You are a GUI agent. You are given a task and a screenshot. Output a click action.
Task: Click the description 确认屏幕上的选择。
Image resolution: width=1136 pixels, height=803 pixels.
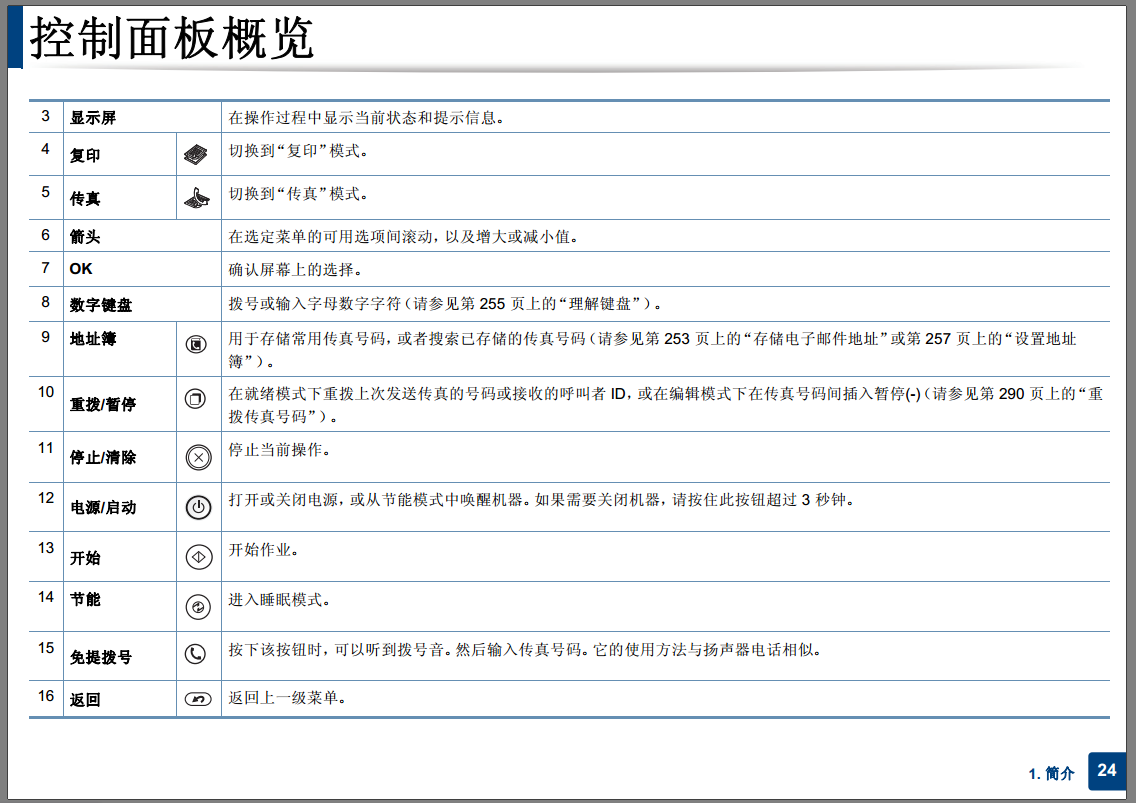296,270
